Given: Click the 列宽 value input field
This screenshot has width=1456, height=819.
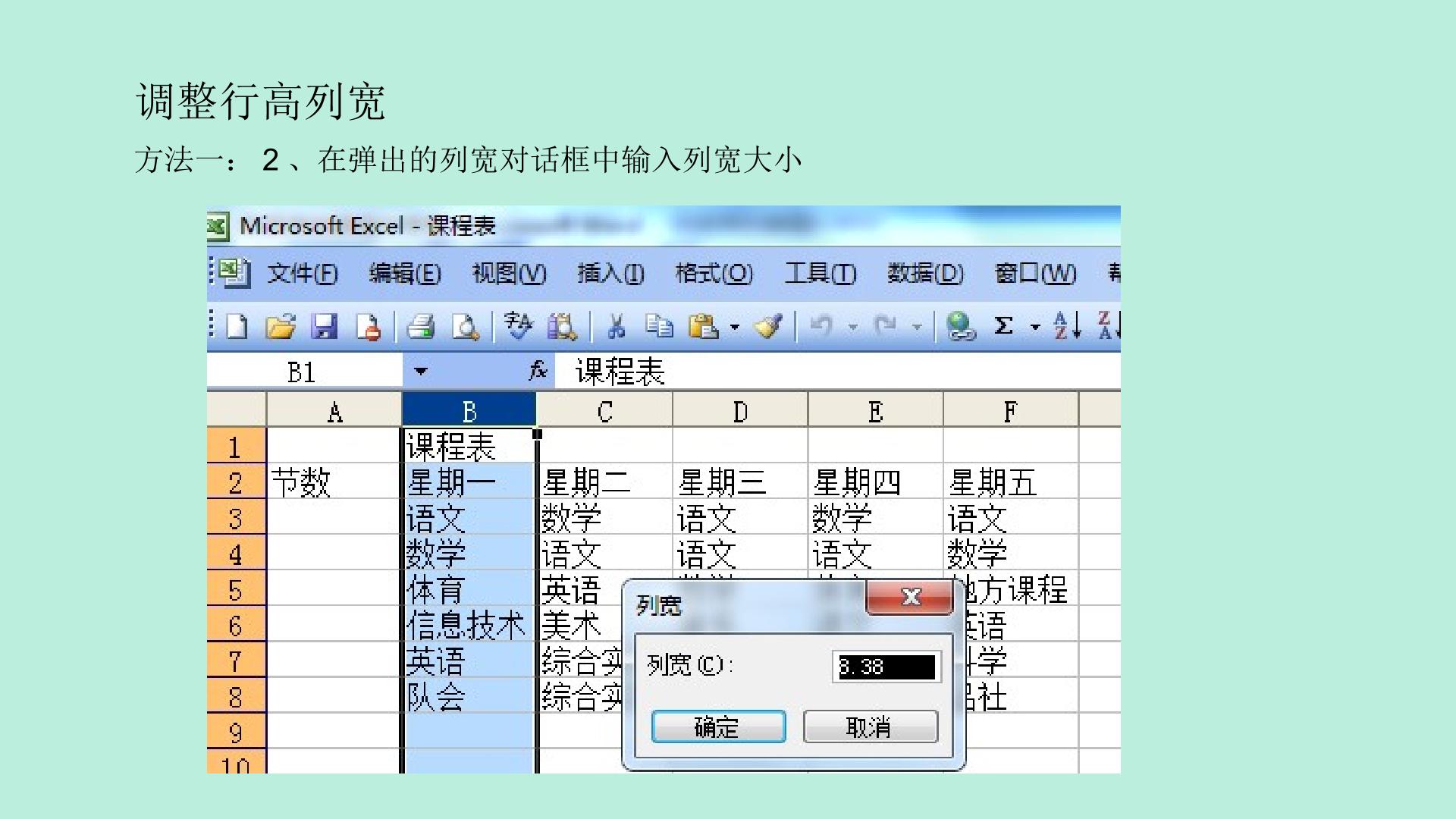Looking at the screenshot, I should (x=886, y=667).
